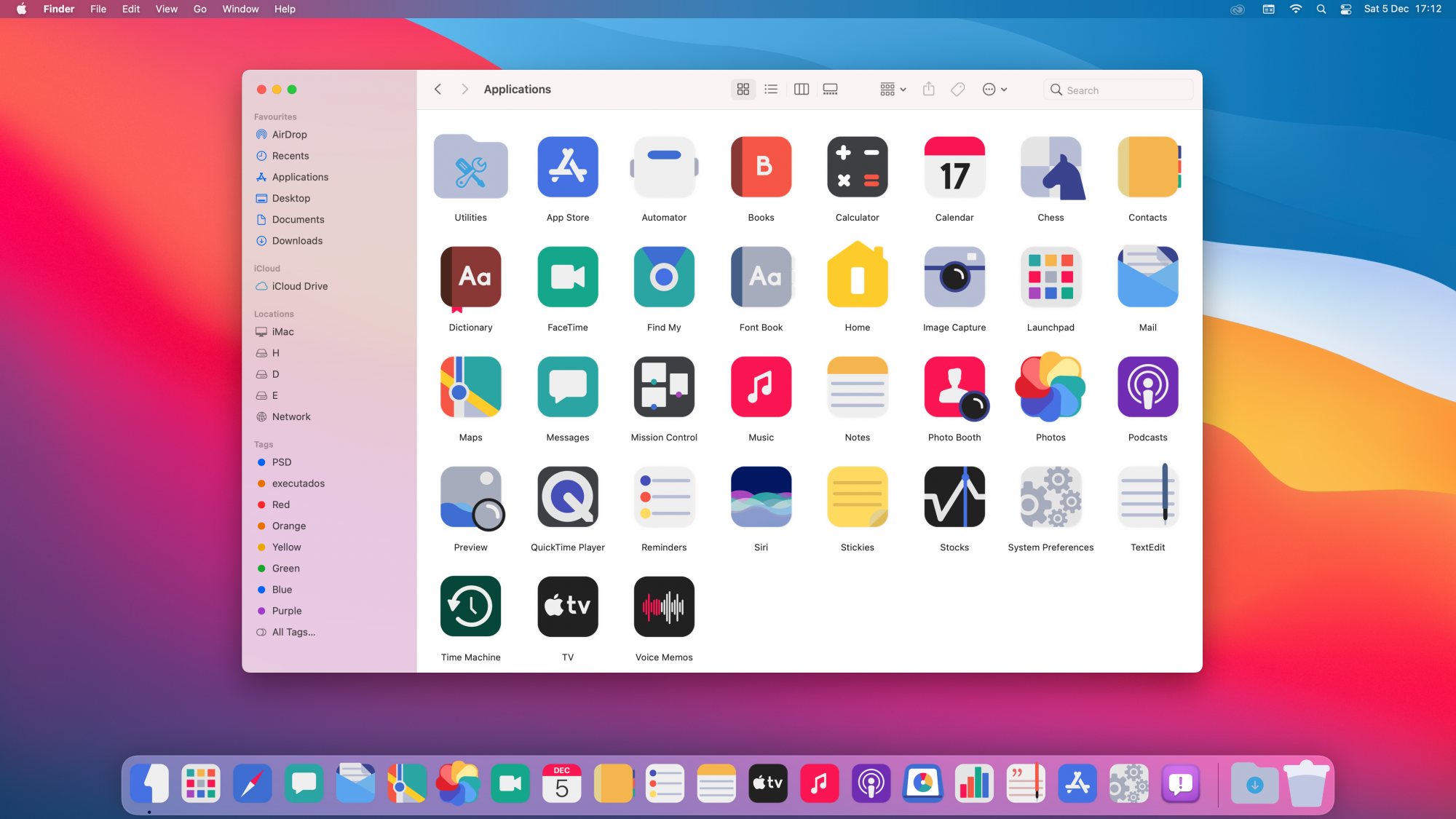Launch Photo Booth from Applications
Screen dimensions: 1456x819
tap(954, 387)
